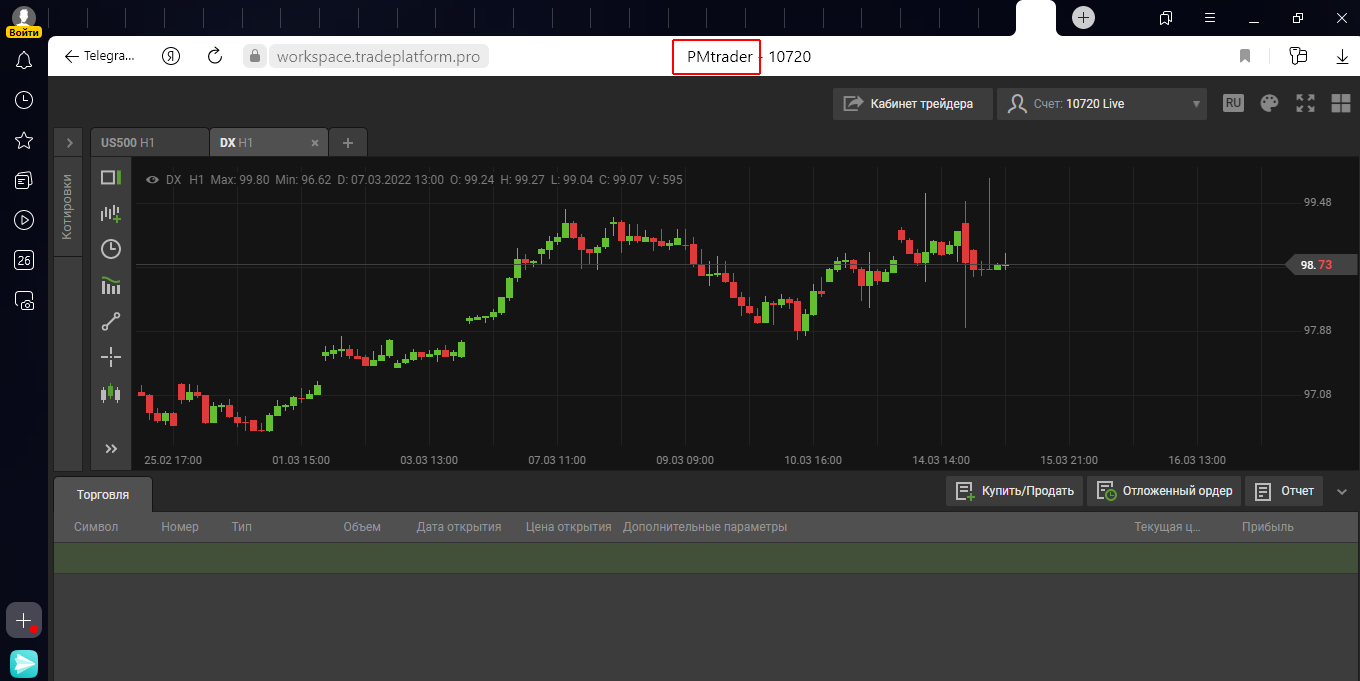This screenshot has height=681, width=1360.
Task: Click the Купить/Продать button
Action: [1014, 491]
